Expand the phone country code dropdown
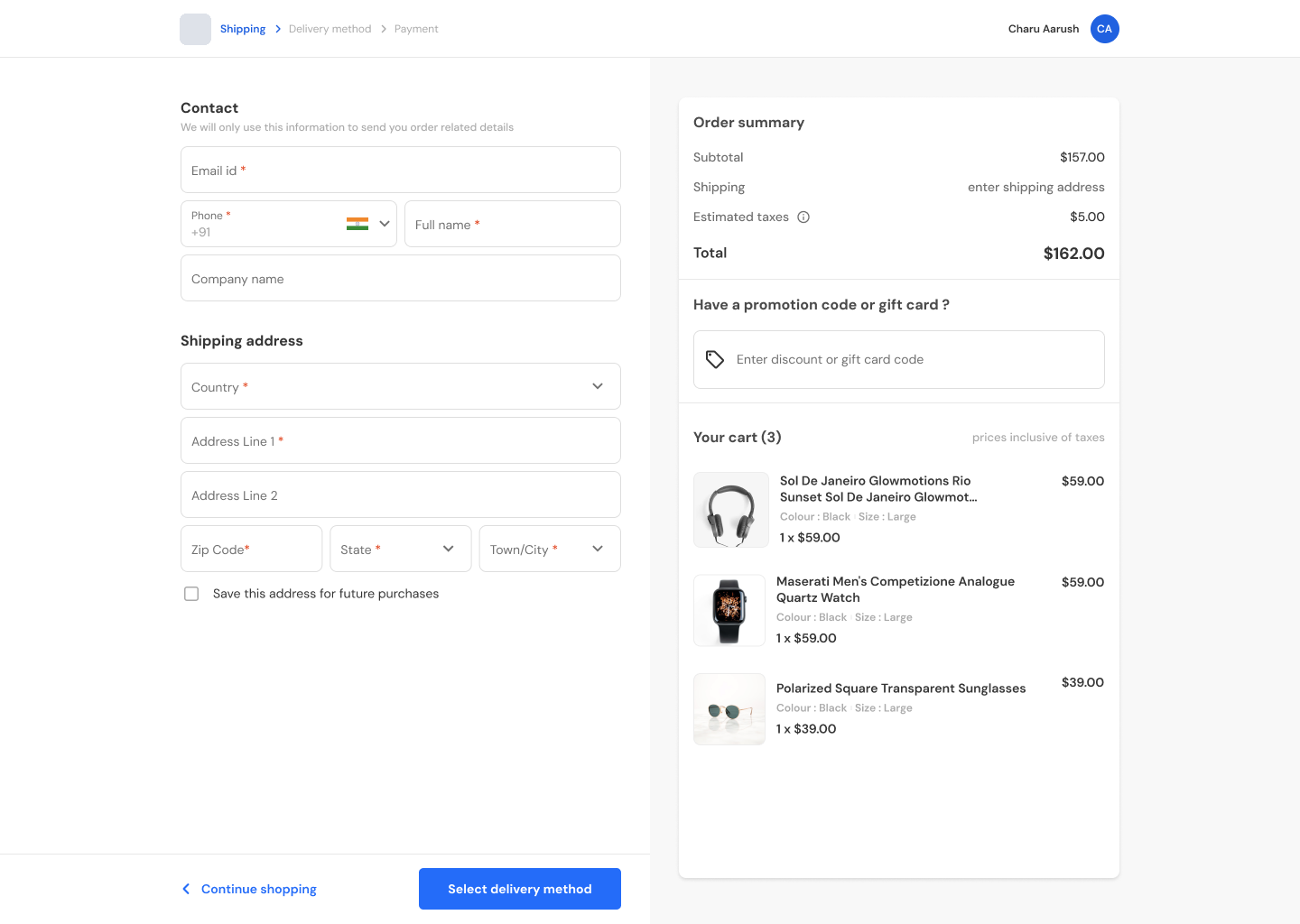 coord(385,224)
